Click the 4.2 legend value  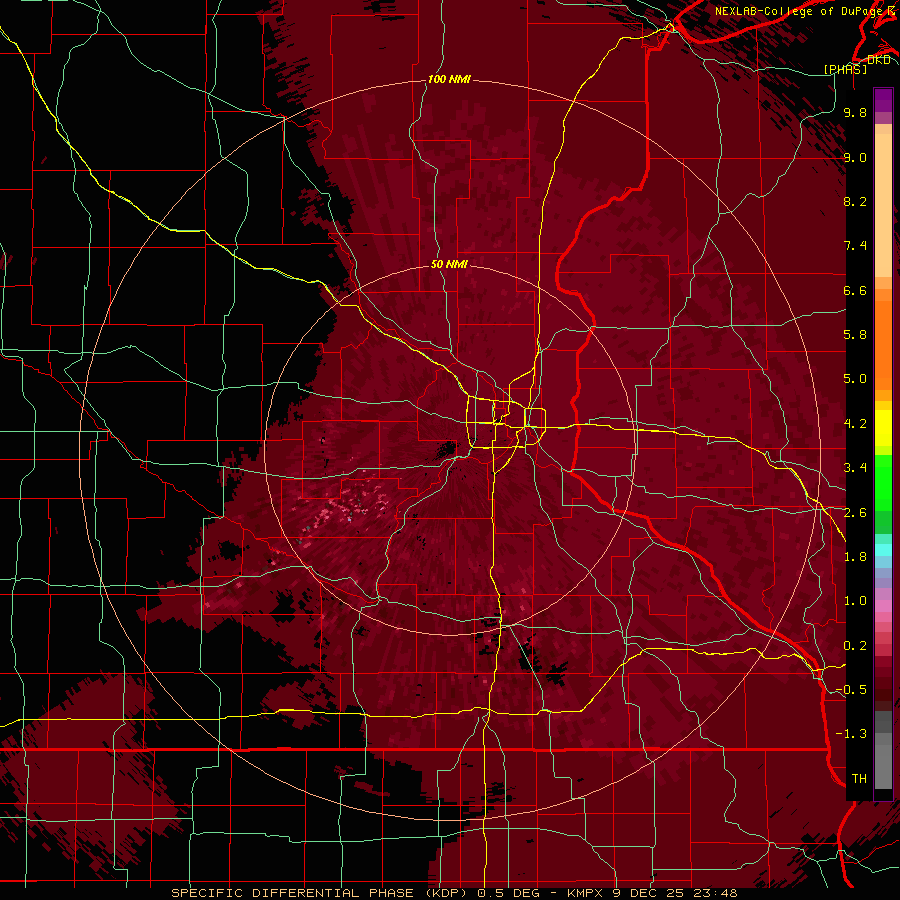(x=855, y=424)
